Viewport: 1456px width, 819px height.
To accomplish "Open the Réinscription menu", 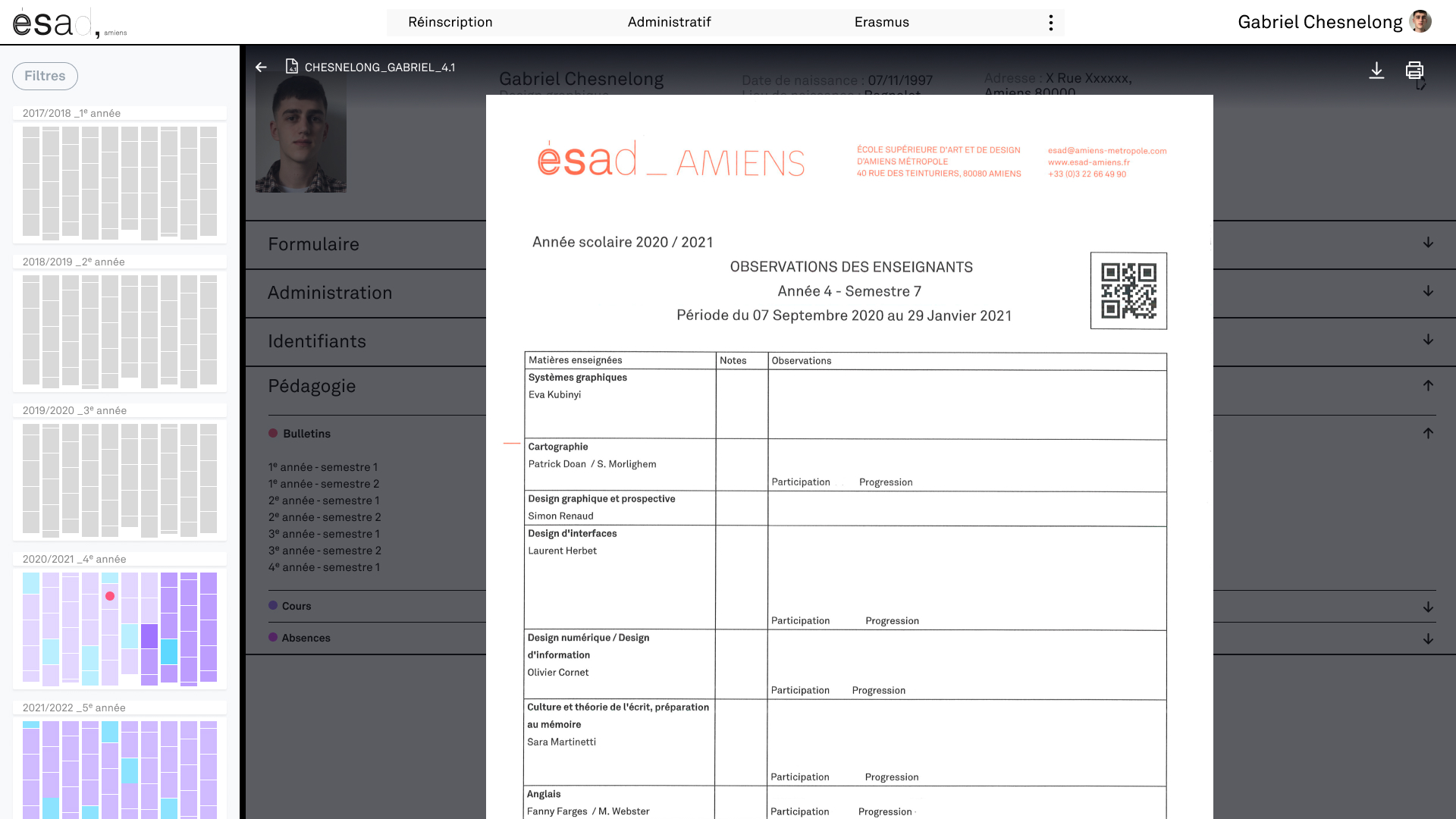I will 450,23.
